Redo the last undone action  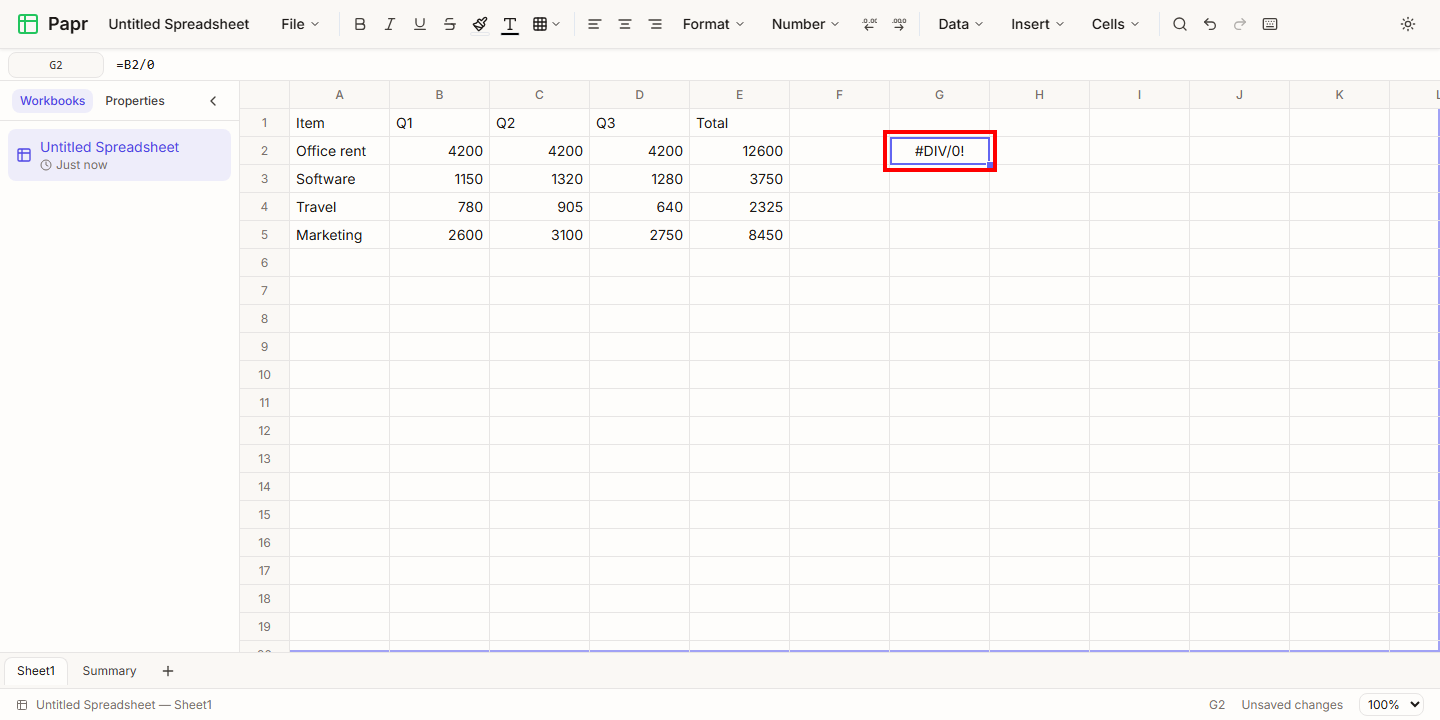click(1240, 24)
